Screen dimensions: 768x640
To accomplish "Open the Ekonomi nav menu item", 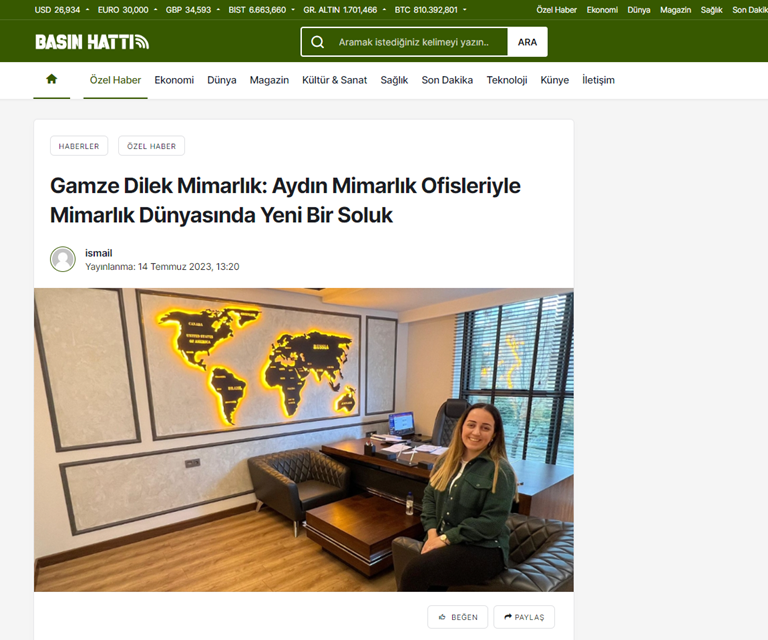I will tap(174, 80).
